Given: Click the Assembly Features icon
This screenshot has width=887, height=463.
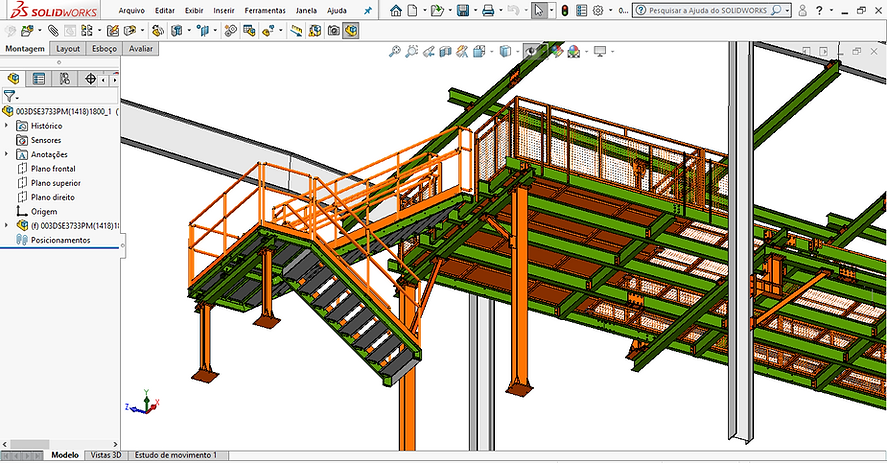Looking at the screenshot, I should click(177, 31).
